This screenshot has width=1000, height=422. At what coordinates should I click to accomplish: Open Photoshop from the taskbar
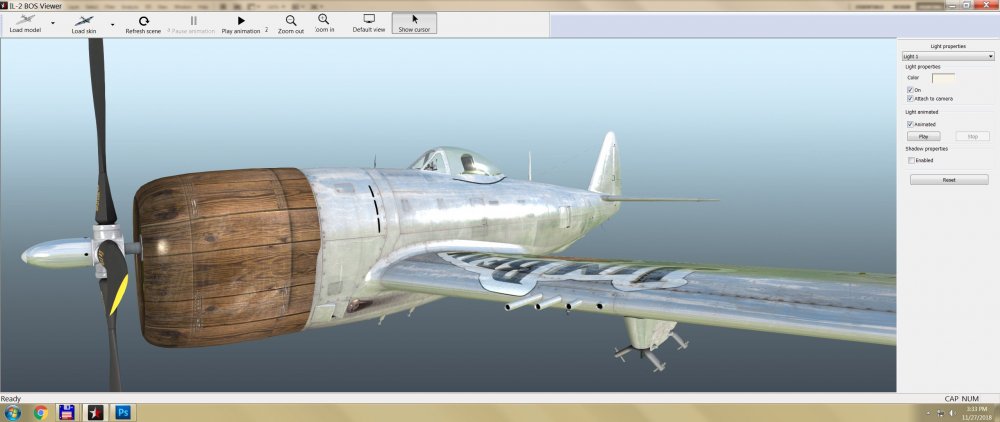(x=125, y=411)
